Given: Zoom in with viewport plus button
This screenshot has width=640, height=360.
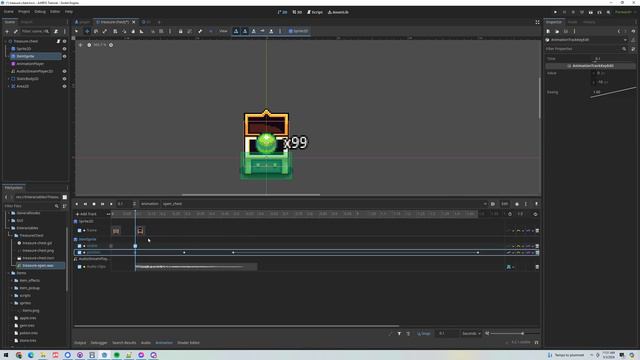Looking at the screenshot, I should point(111,45).
